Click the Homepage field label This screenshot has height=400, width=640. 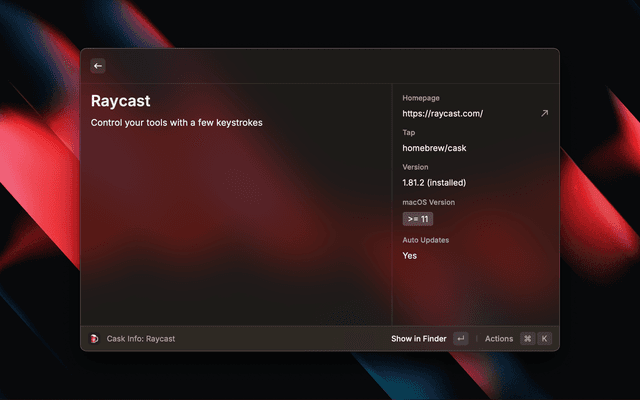(x=422, y=98)
